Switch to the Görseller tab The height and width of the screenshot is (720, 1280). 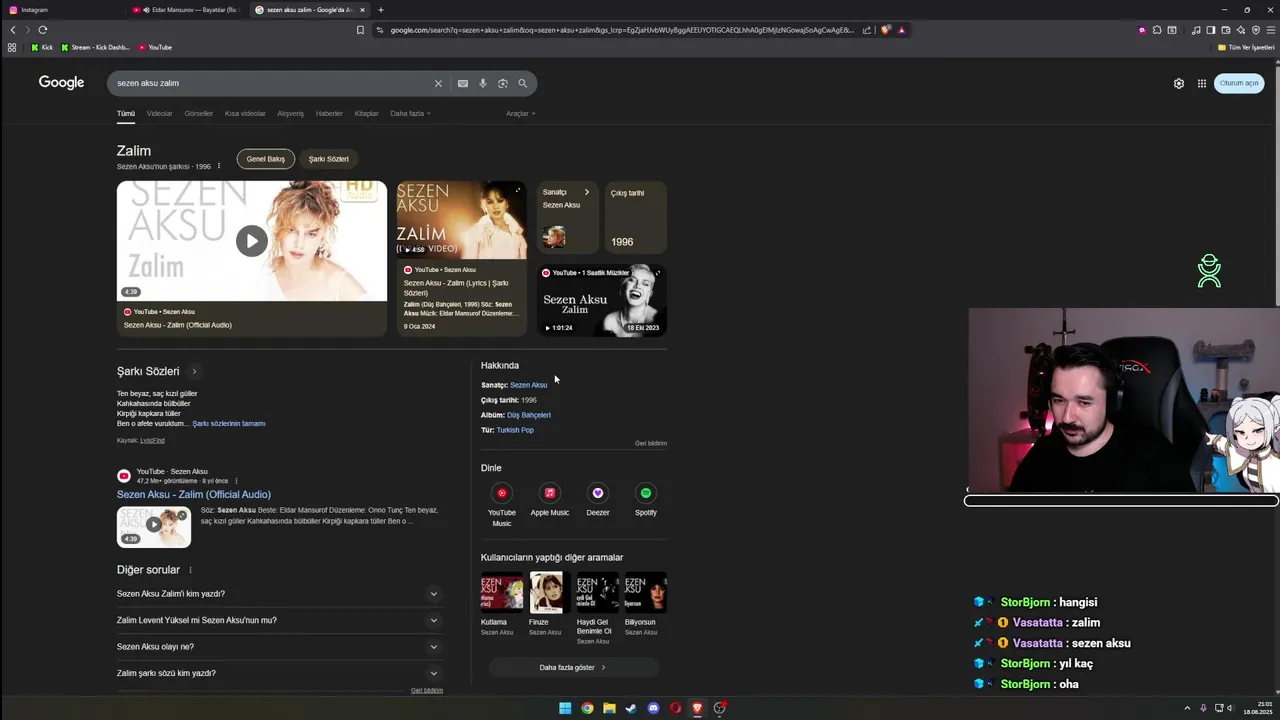(198, 113)
